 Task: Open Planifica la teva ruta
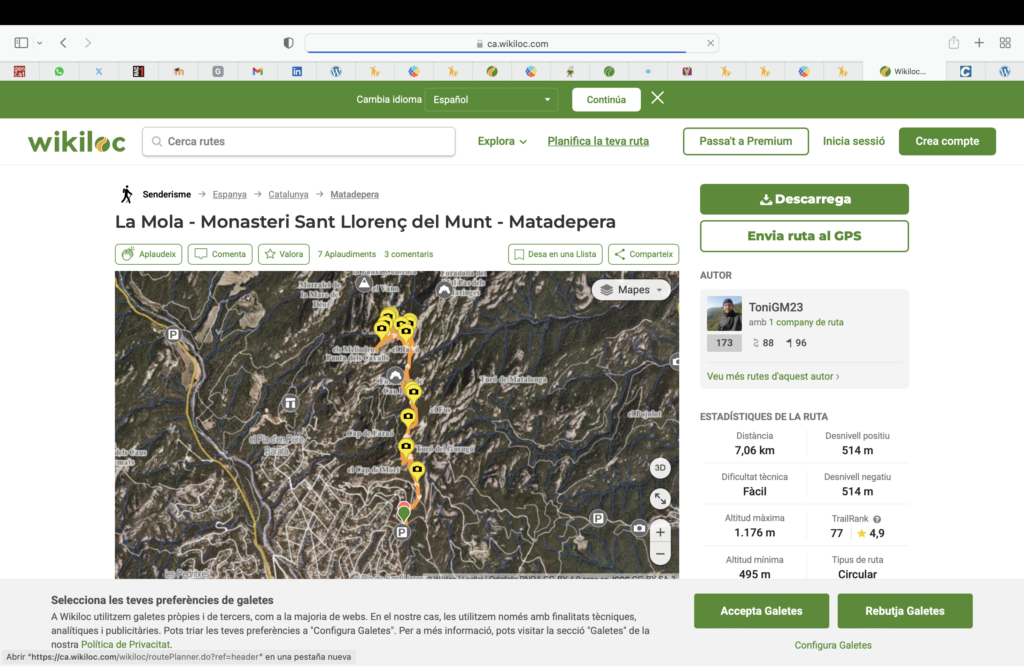[x=598, y=141]
